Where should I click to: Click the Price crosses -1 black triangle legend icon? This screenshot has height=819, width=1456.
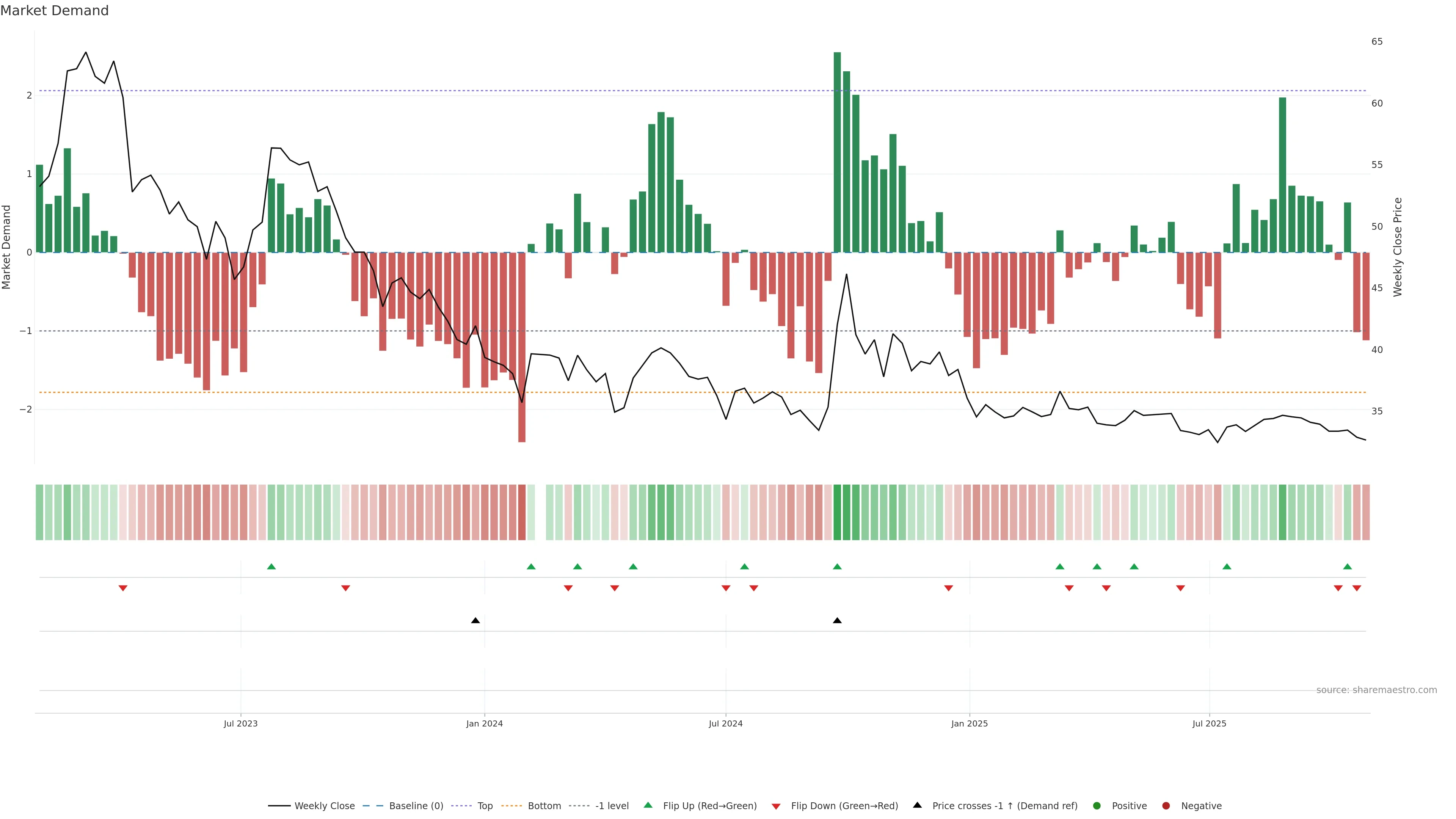click(x=917, y=805)
